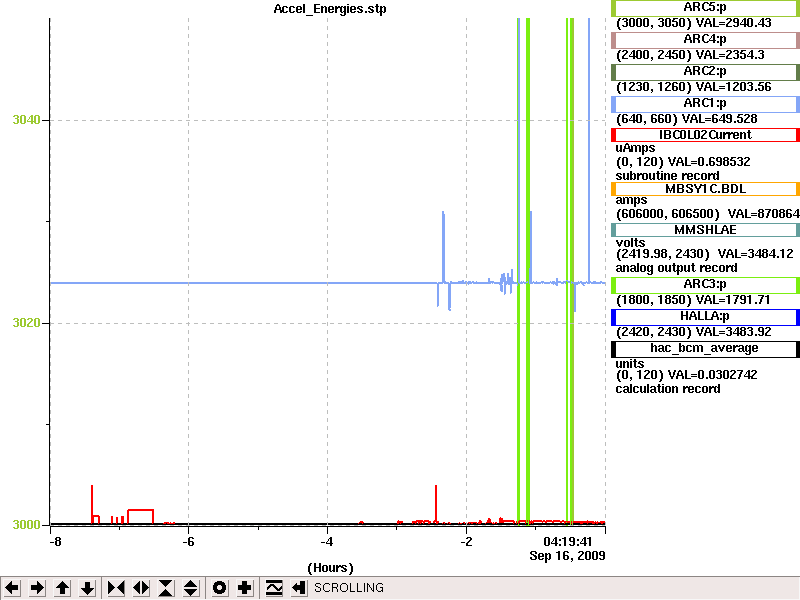Image resolution: width=800 pixels, height=600 pixels.
Task: Pan the plot left with arrow button
Action: (12, 588)
